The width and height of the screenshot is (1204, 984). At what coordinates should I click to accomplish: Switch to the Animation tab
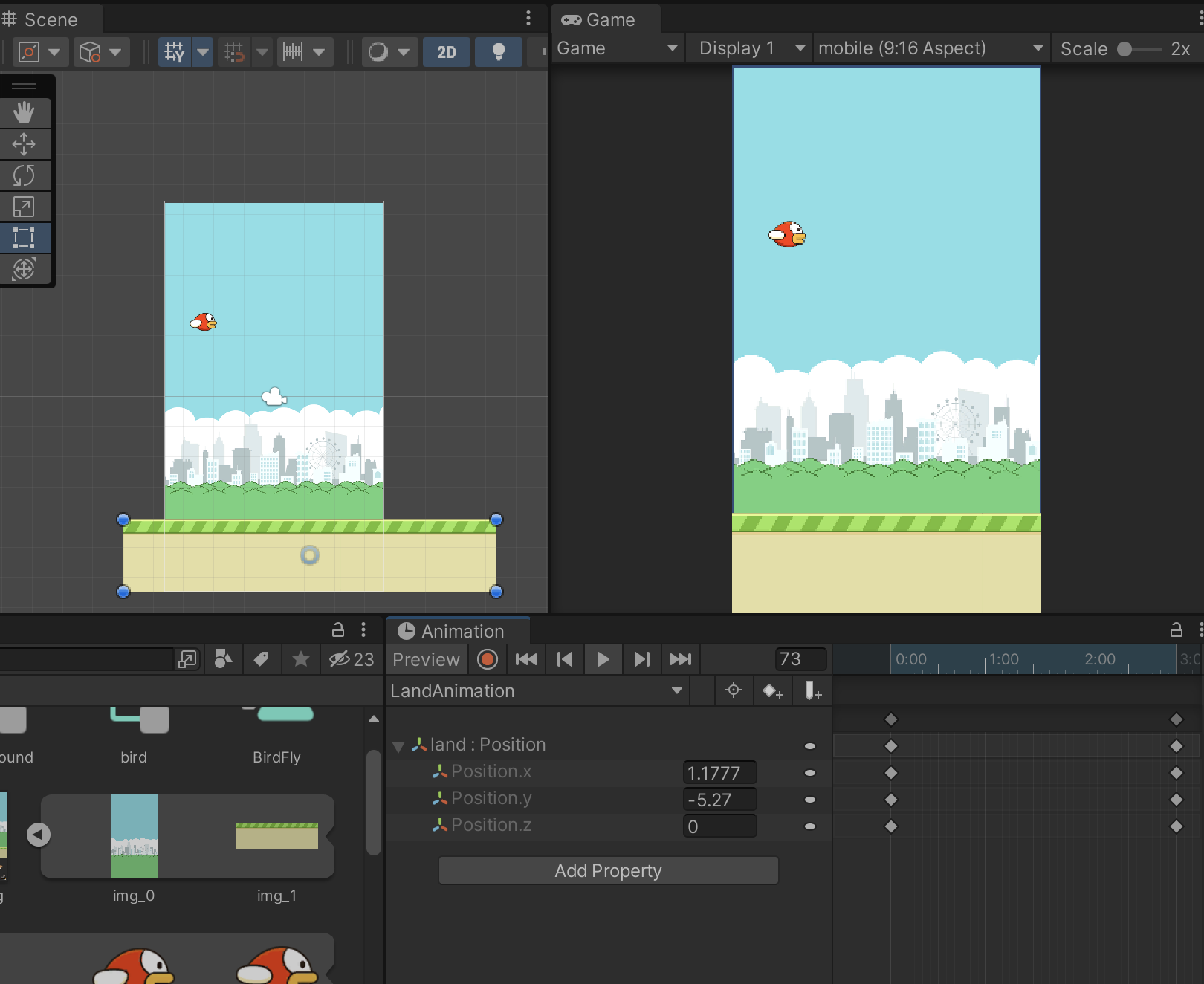458,631
